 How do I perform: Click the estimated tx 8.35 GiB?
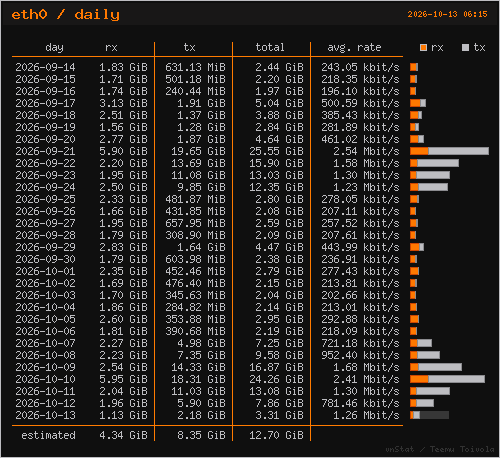click(201, 435)
